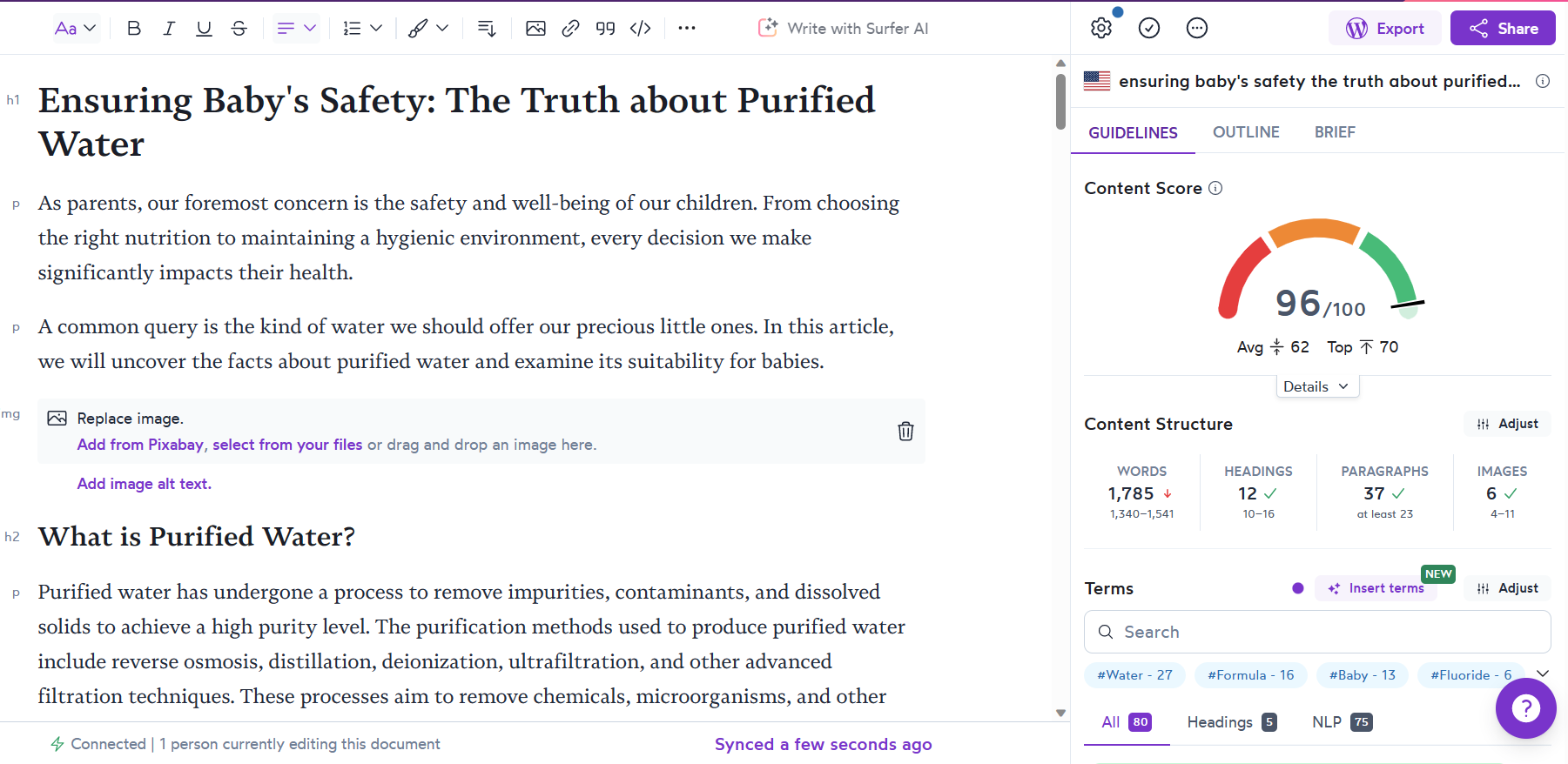This screenshot has height=764, width=1568.
Task: Insert a hyperlink
Action: tap(570, 29)
